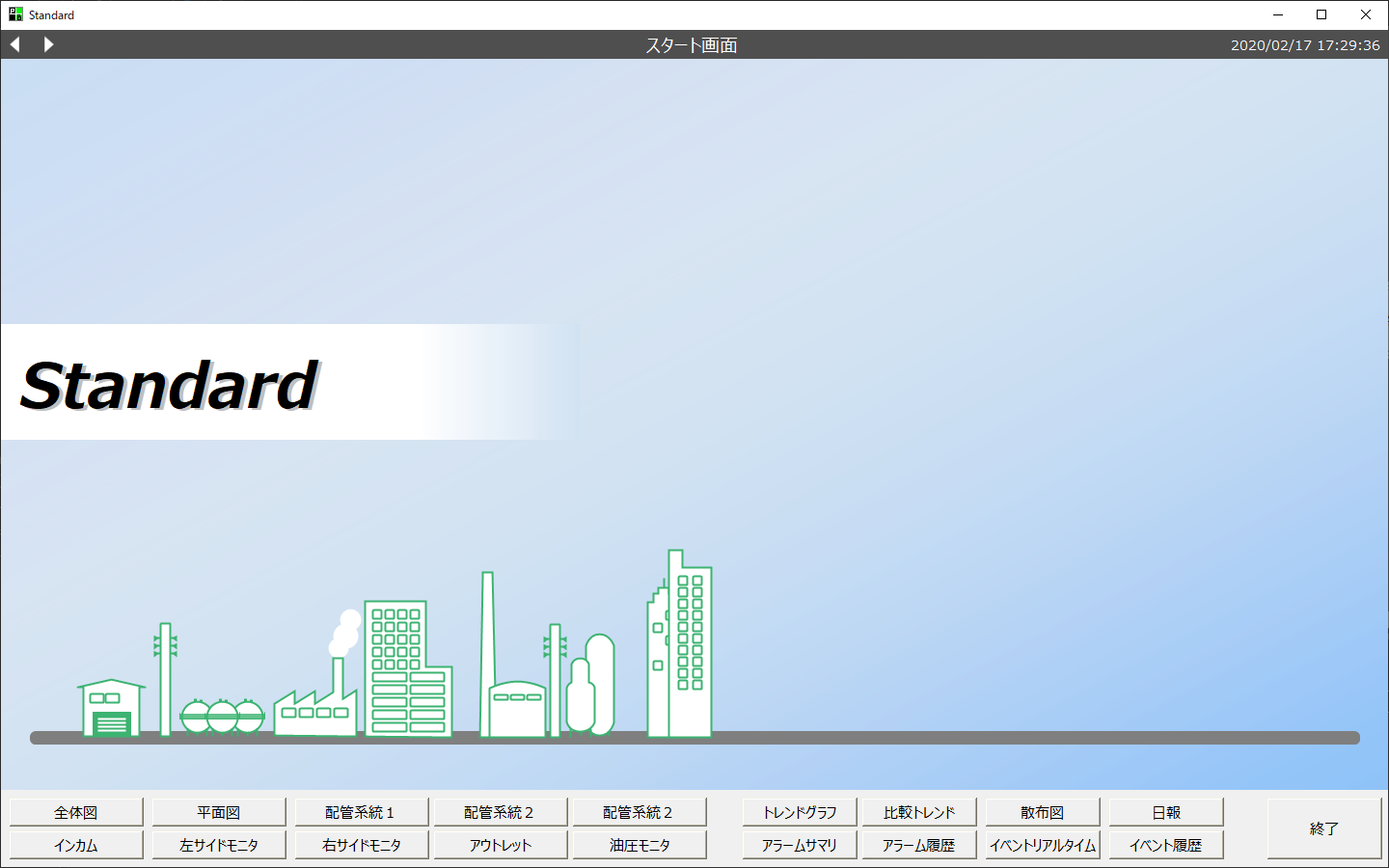Select the 配管系統 1 button
This screenshot has height=868, width=1389.
pos(360,812)
